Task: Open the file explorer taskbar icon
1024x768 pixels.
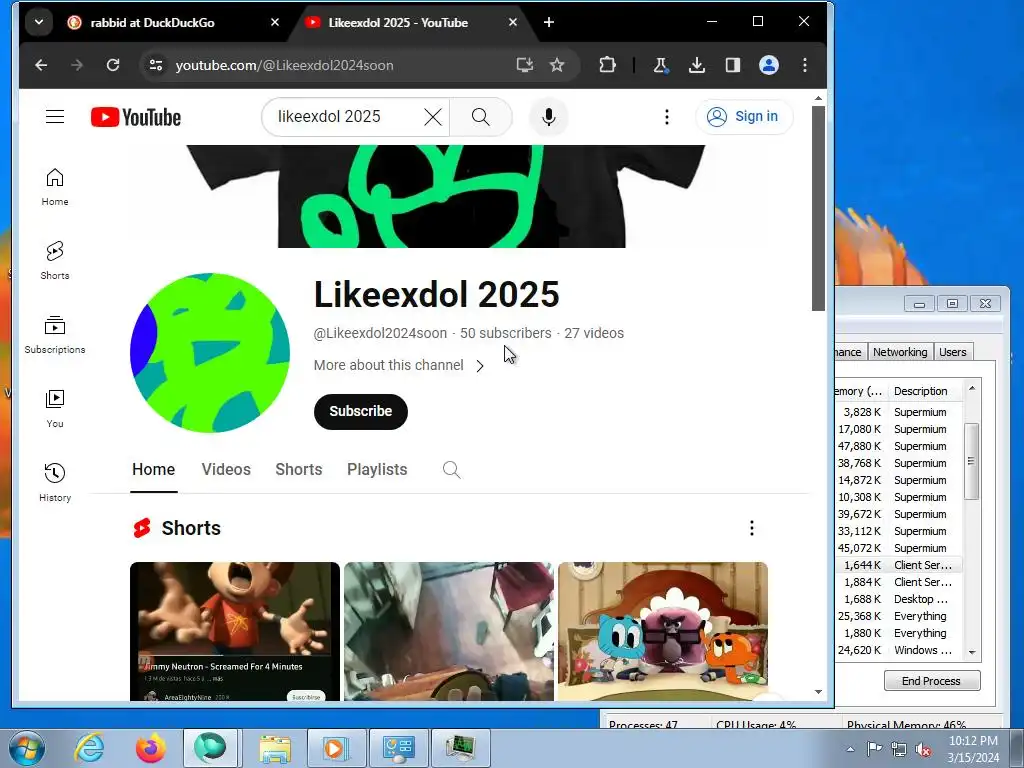Action: 275,748
